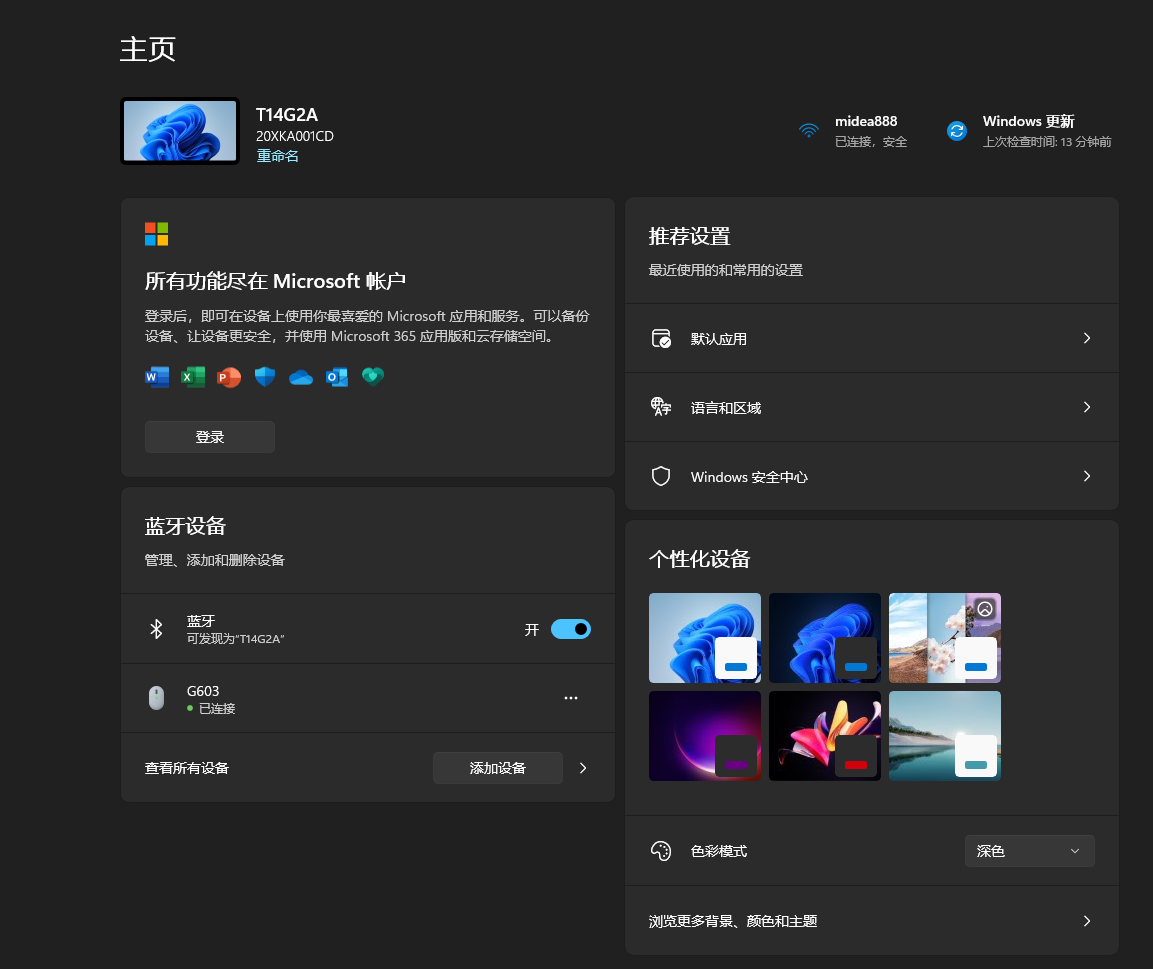Click the Windows Update sync icon
This screenshot has height=969, width=1153.
pos(957,131)
